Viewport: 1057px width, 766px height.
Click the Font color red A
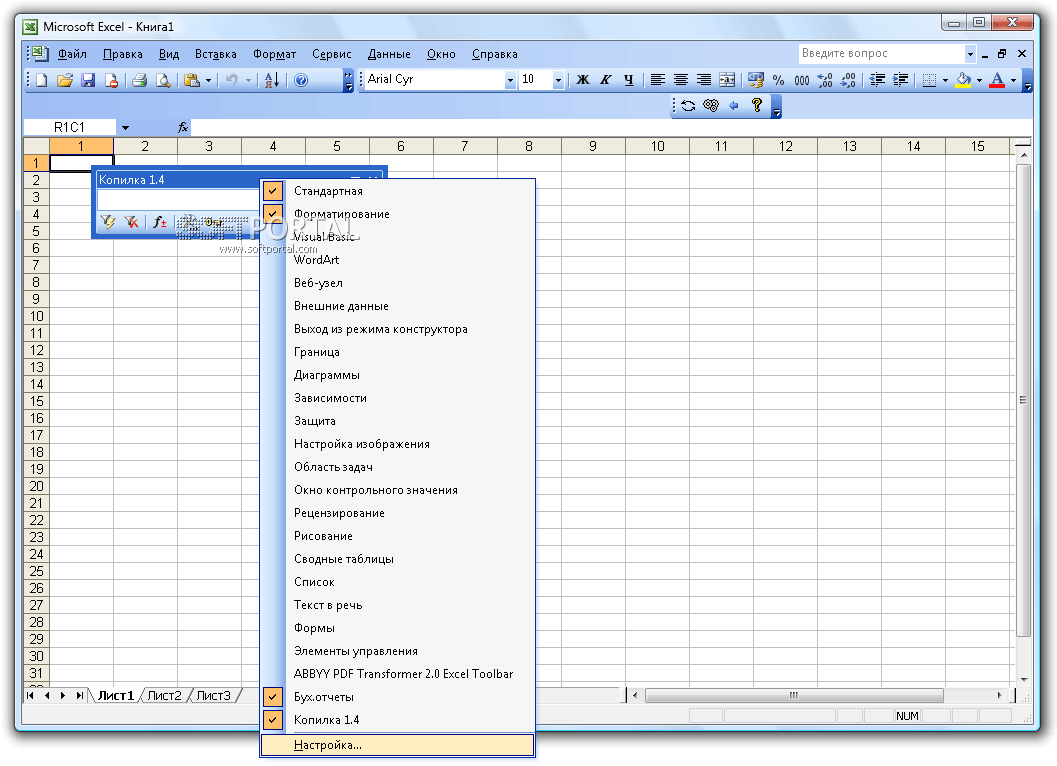pyautogui.click(x=997, y=80)
